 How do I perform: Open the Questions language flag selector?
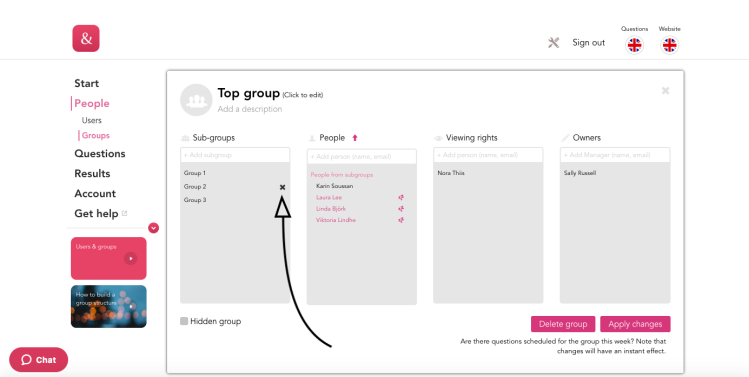click(634, 45)
